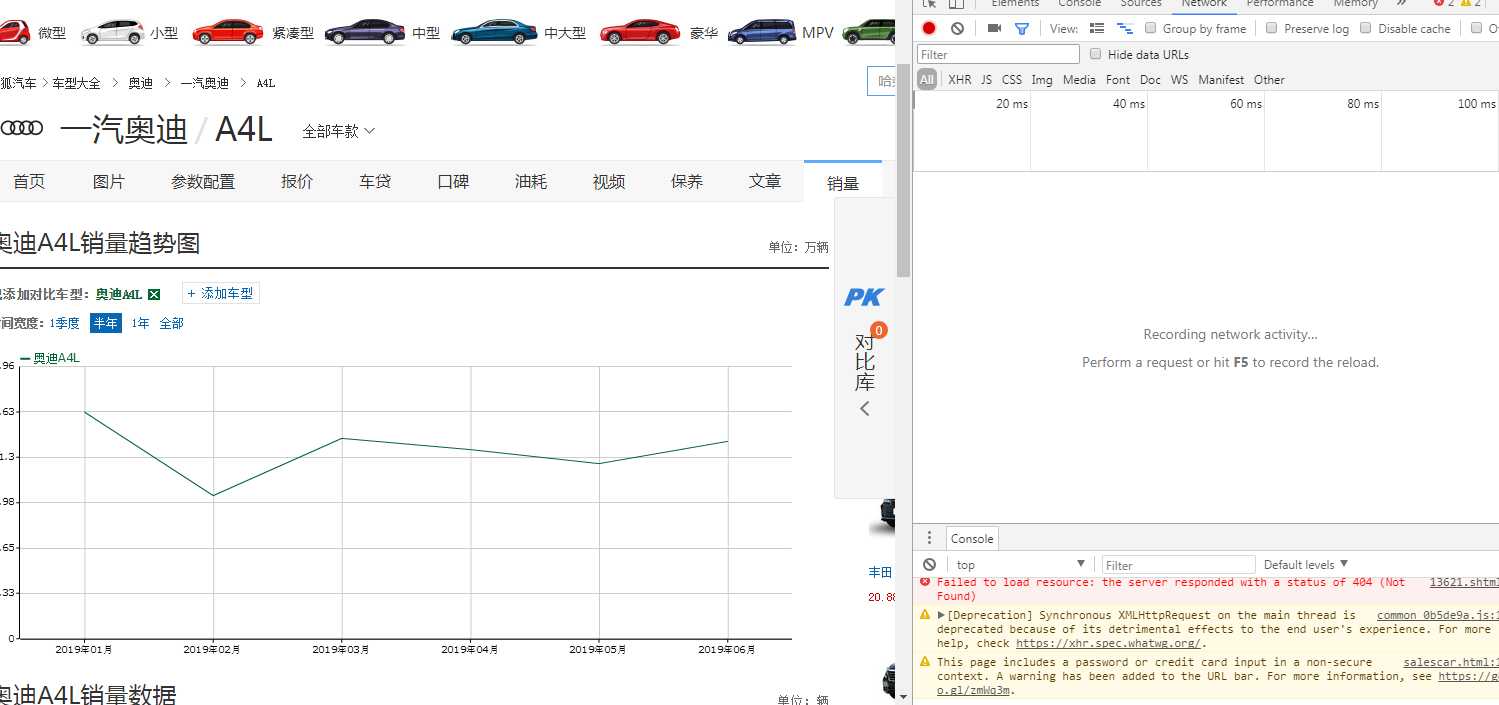Stop recording the network log
Screen dimensions: 1499x705
click(929, 29)
